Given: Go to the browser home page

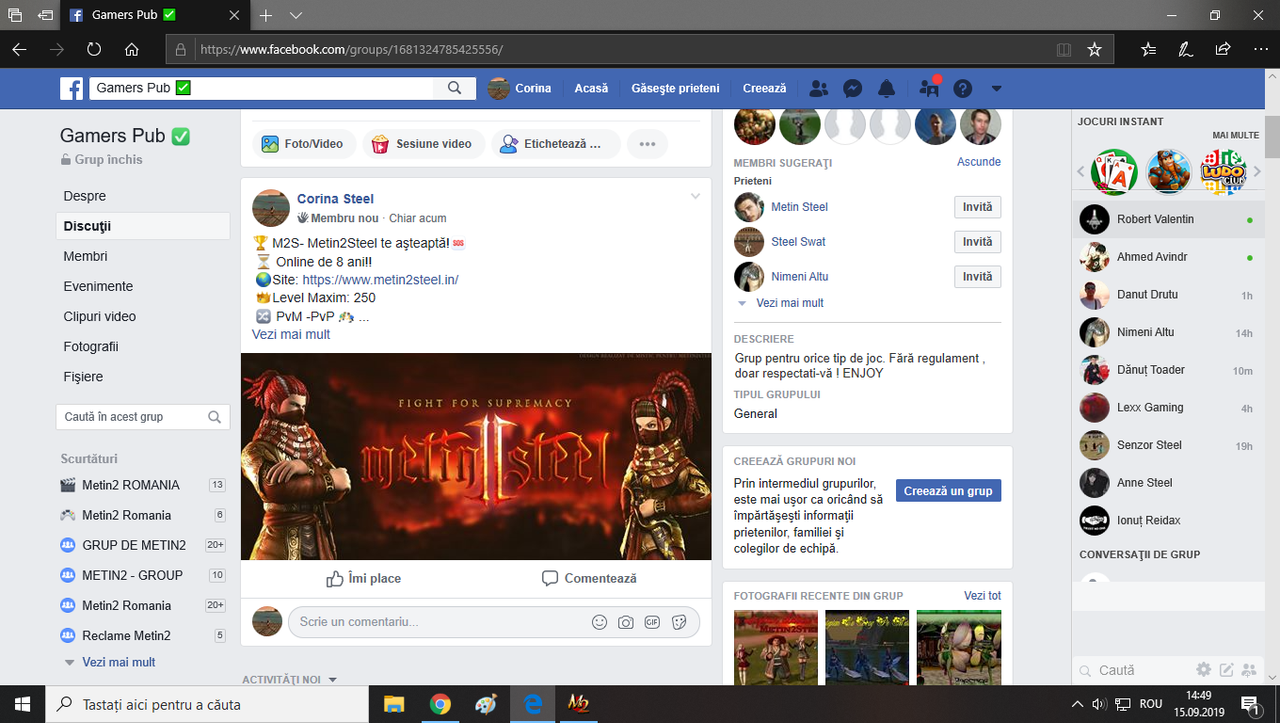Looking at the screenshot, I should (131, 49).
